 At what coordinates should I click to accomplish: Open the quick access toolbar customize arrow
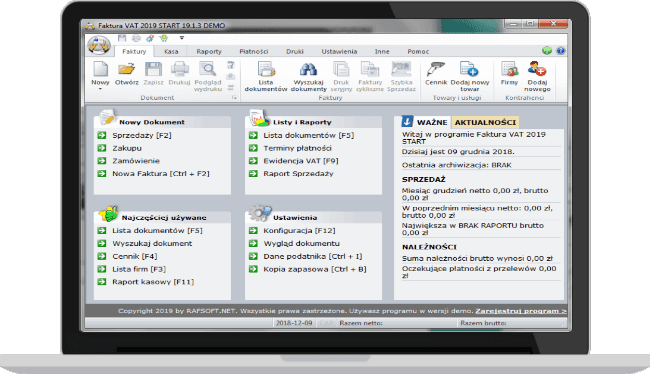tap(182, 38)
